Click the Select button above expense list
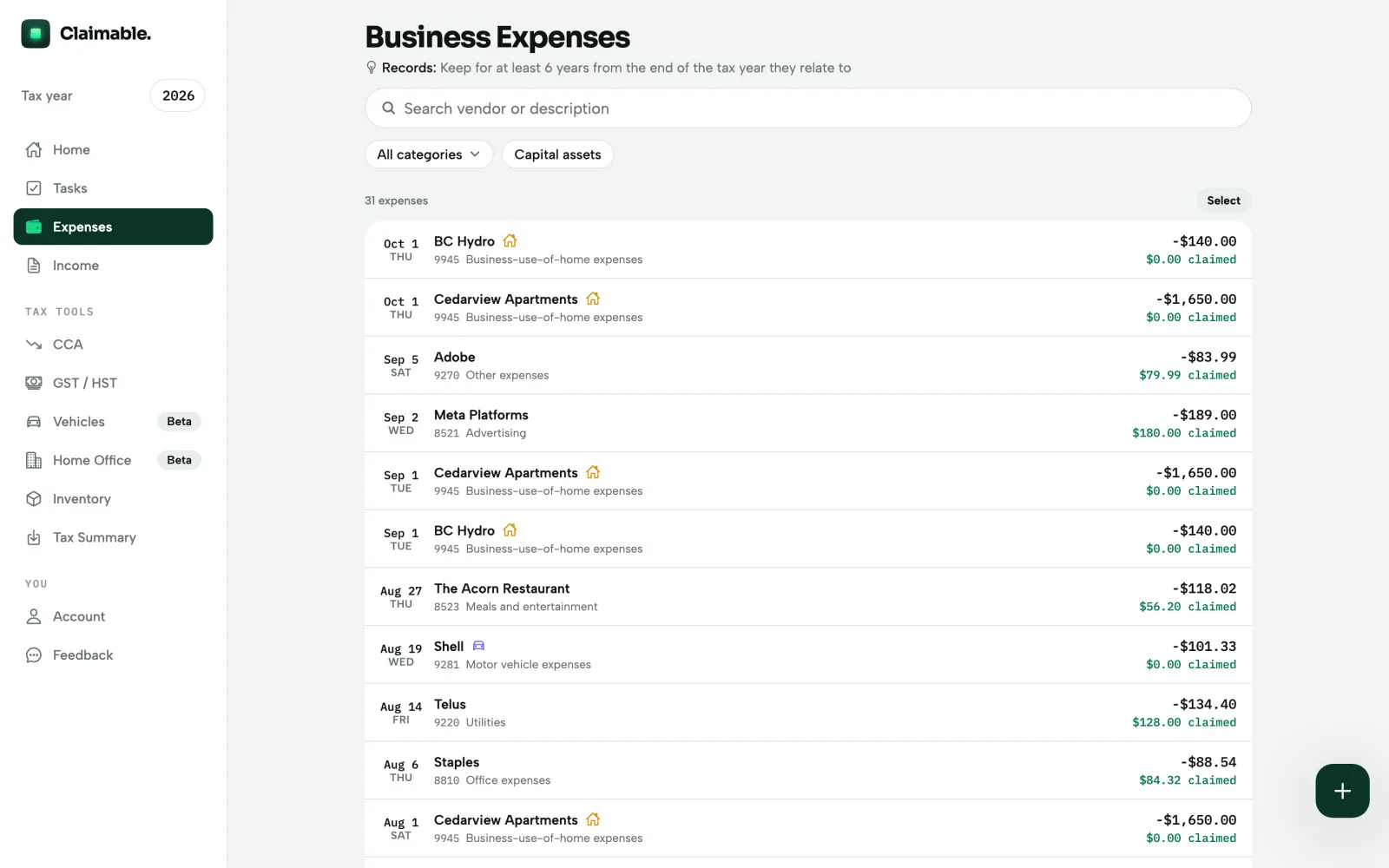 (x=1223, y=201)
